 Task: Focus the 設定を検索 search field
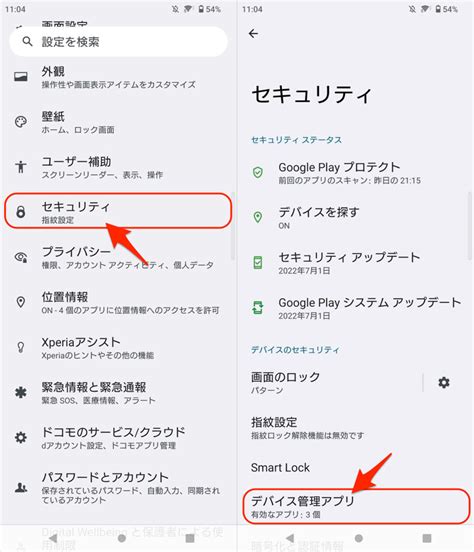coord(118,42)
